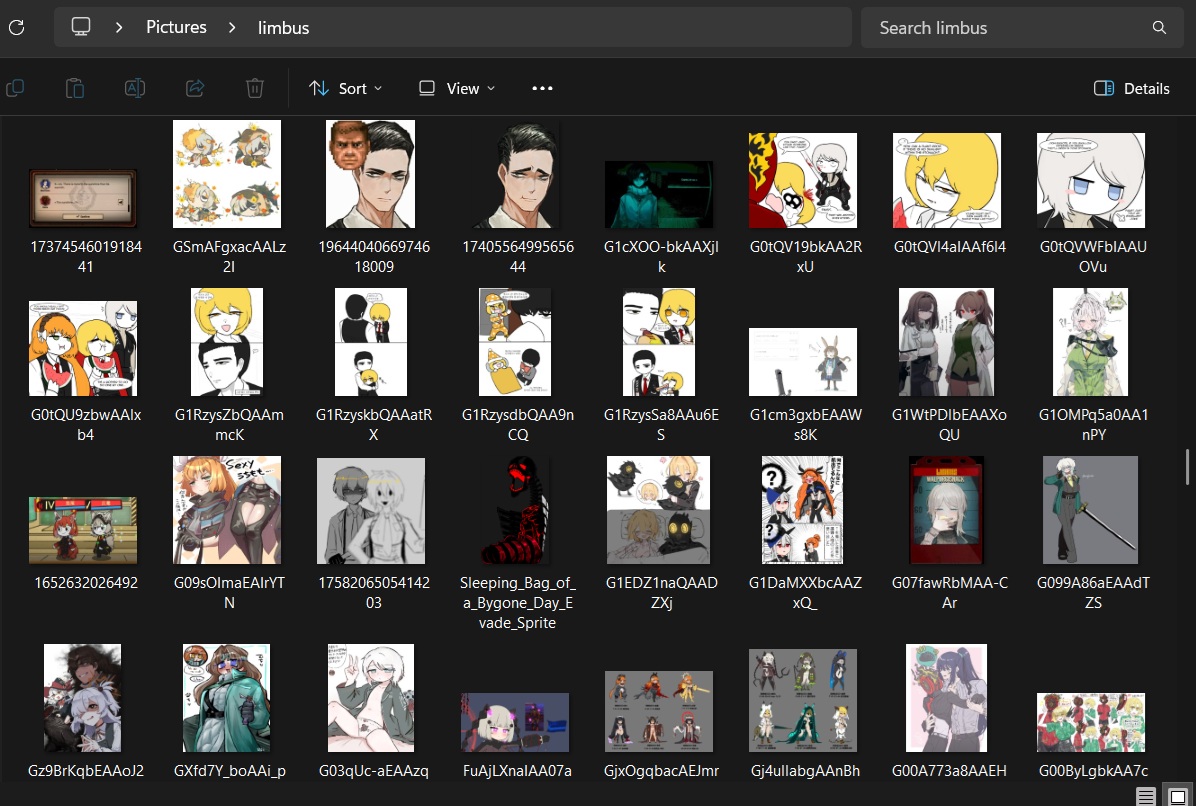
Task: Click file name text 1652632026492
Action: (x=86, y=583)
